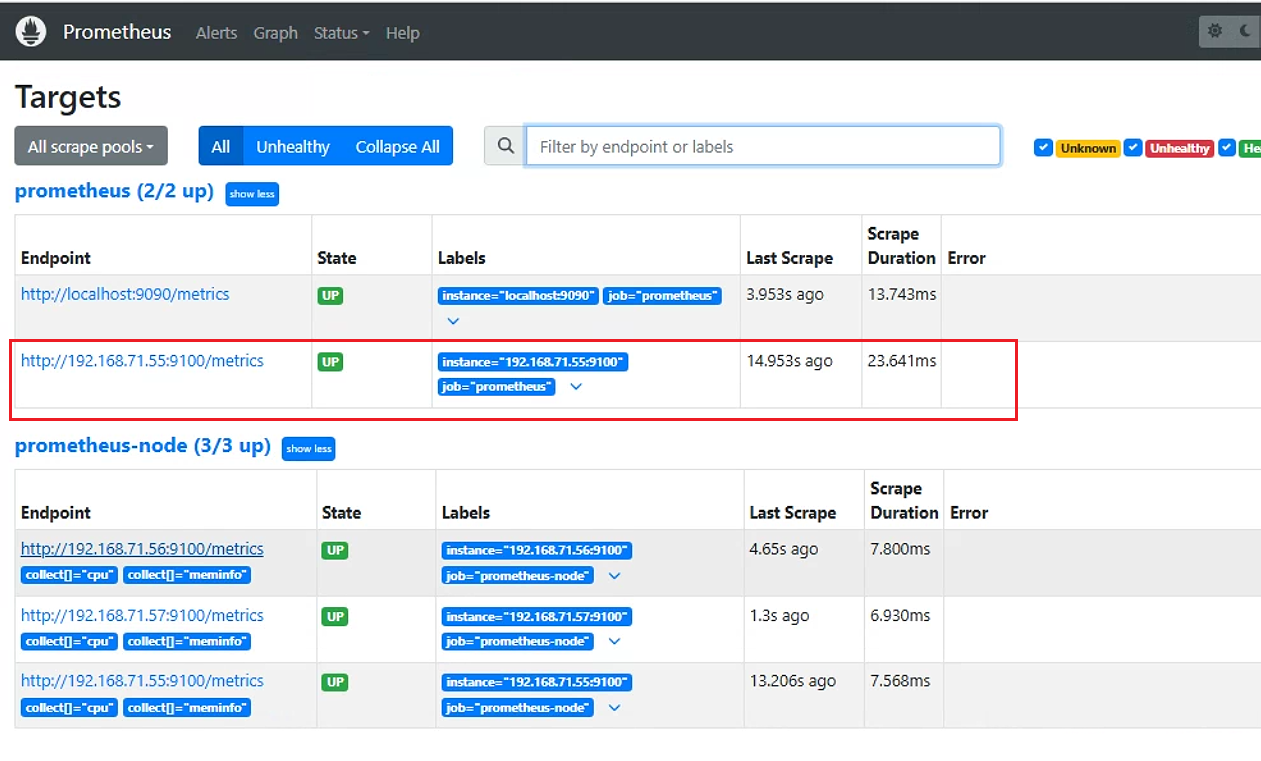Open theme settings gear icon
Screen dimensions: 1261x761
(x=1215, y=31)
